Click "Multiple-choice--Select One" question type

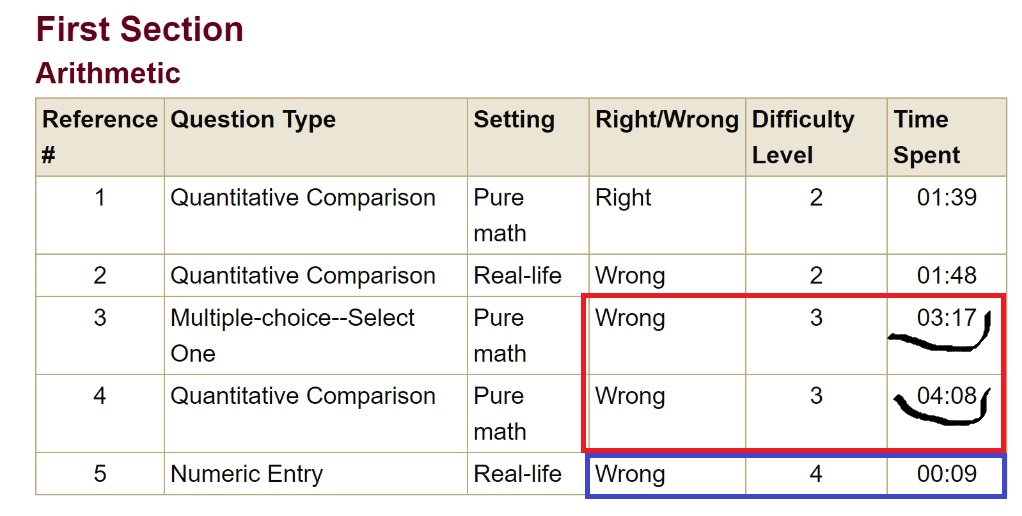coord(292,335)
